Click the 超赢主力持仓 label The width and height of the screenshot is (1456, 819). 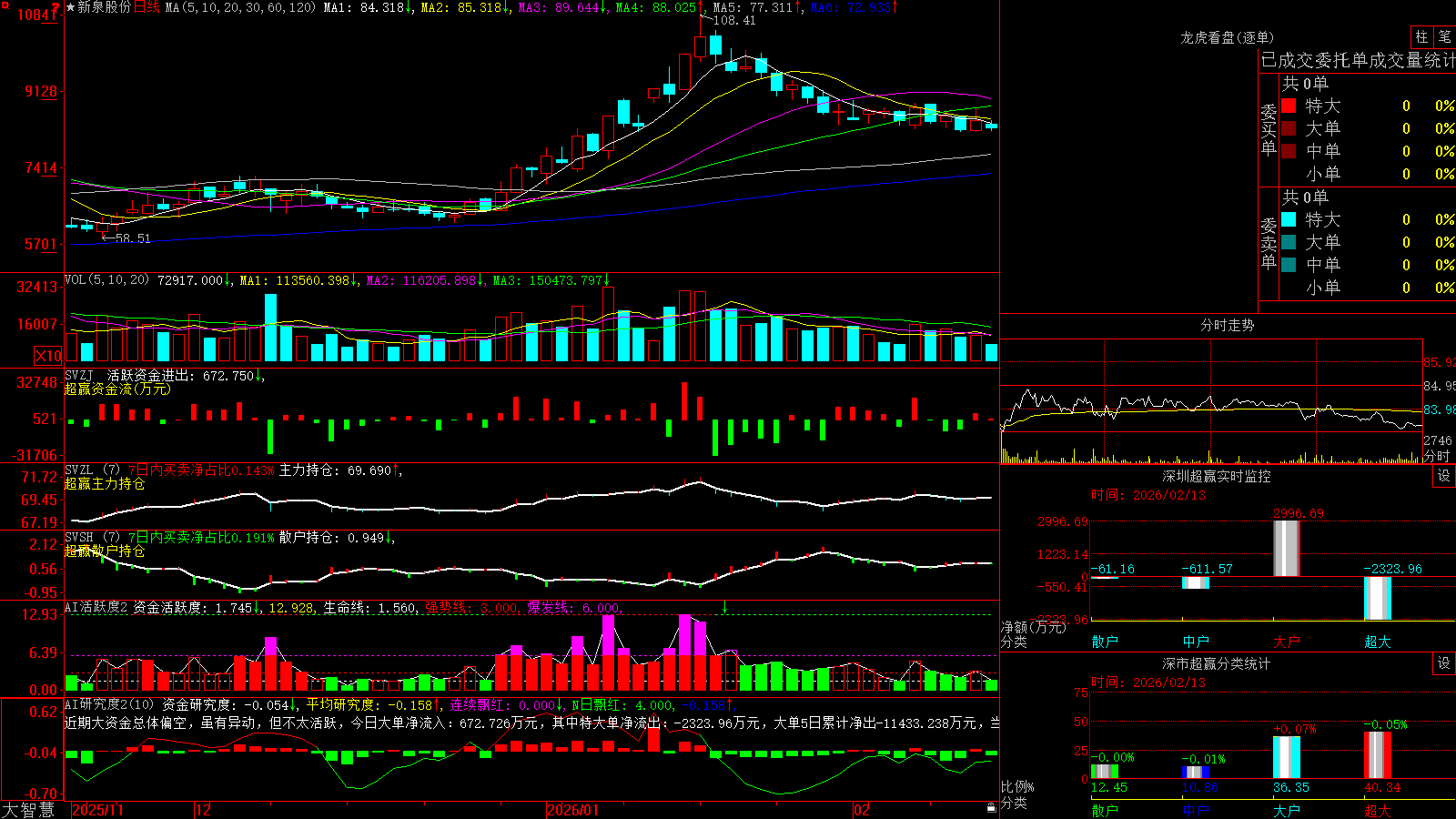[x=105, y=483]
